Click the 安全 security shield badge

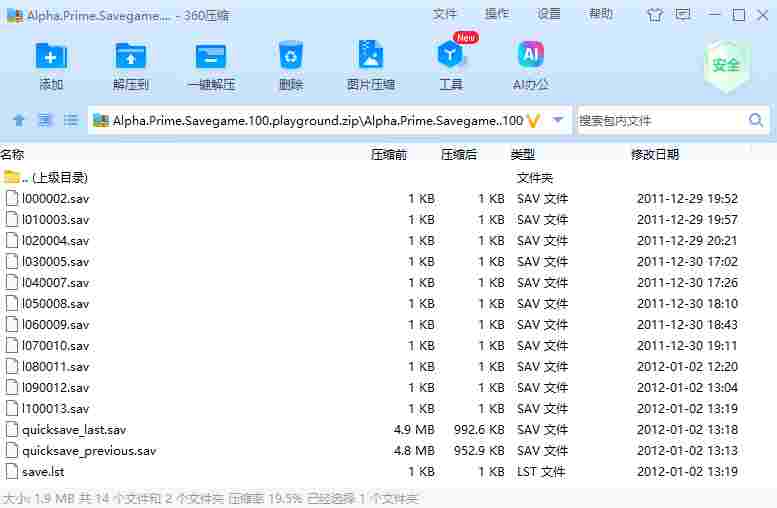coord(726,65)
